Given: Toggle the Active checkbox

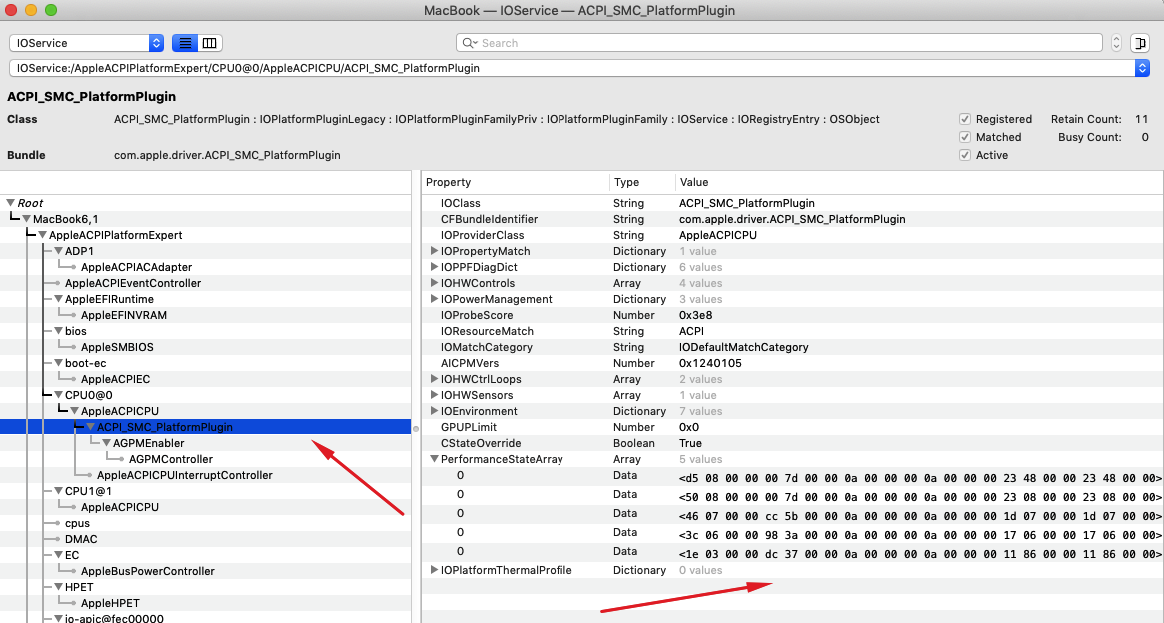Looking at the screenshot, I should point(965,155).
